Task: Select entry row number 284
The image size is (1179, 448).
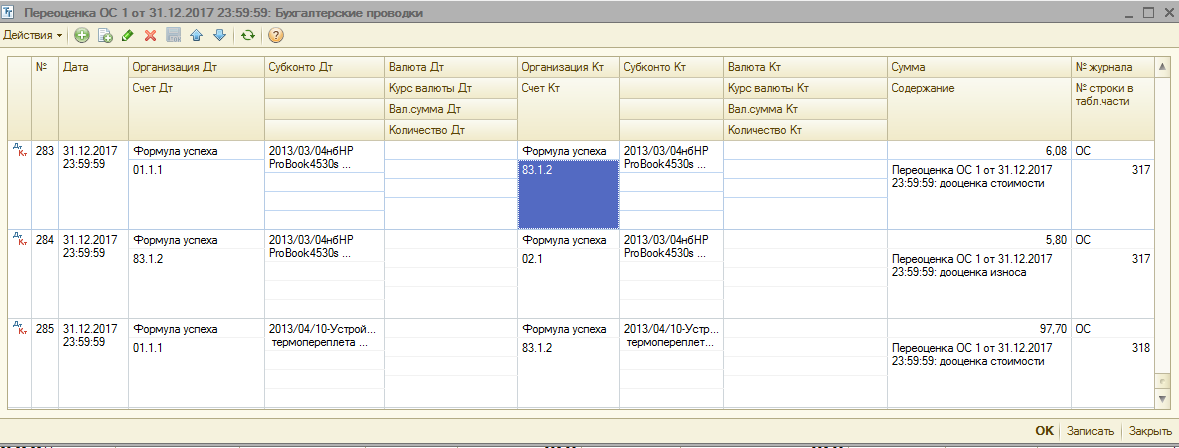Action: pyautogui.click(x=45, y=240)
